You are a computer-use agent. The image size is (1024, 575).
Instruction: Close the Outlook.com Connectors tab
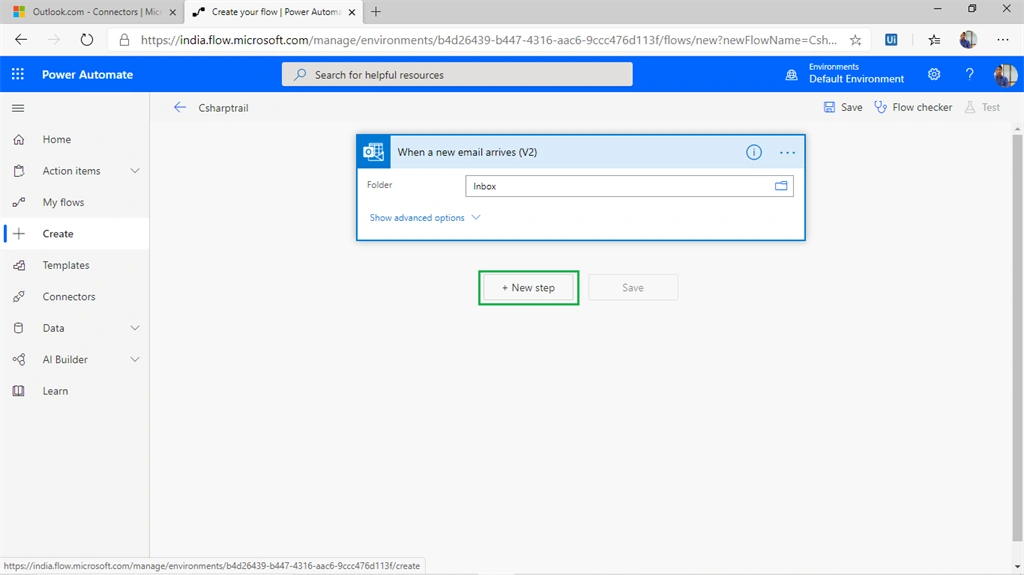click(172, 12)
